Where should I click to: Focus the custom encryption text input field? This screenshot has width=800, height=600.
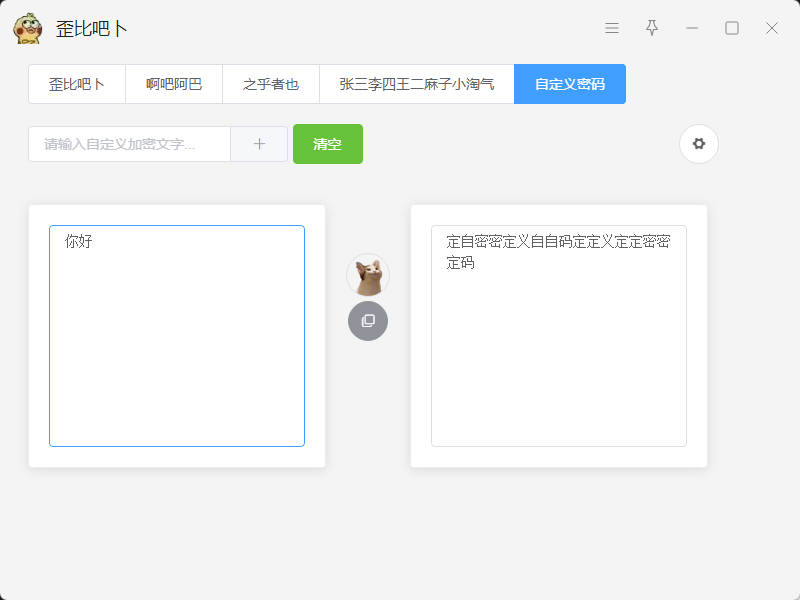130,144
